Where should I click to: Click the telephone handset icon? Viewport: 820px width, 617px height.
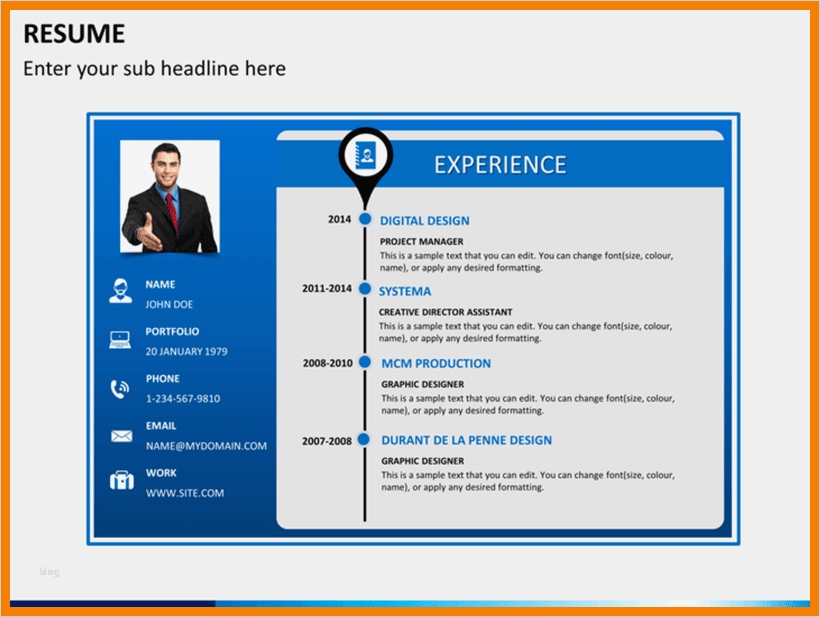[x=121, y=386]
